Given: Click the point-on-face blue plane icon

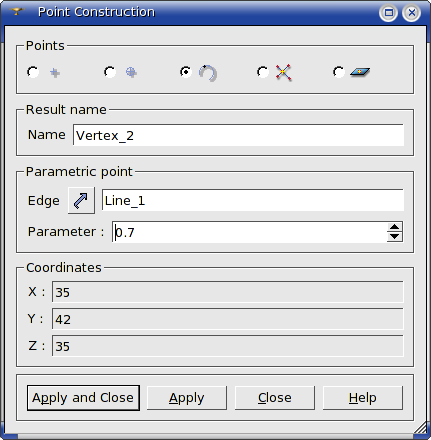Looking at the screenshot, I should point(360,72).
